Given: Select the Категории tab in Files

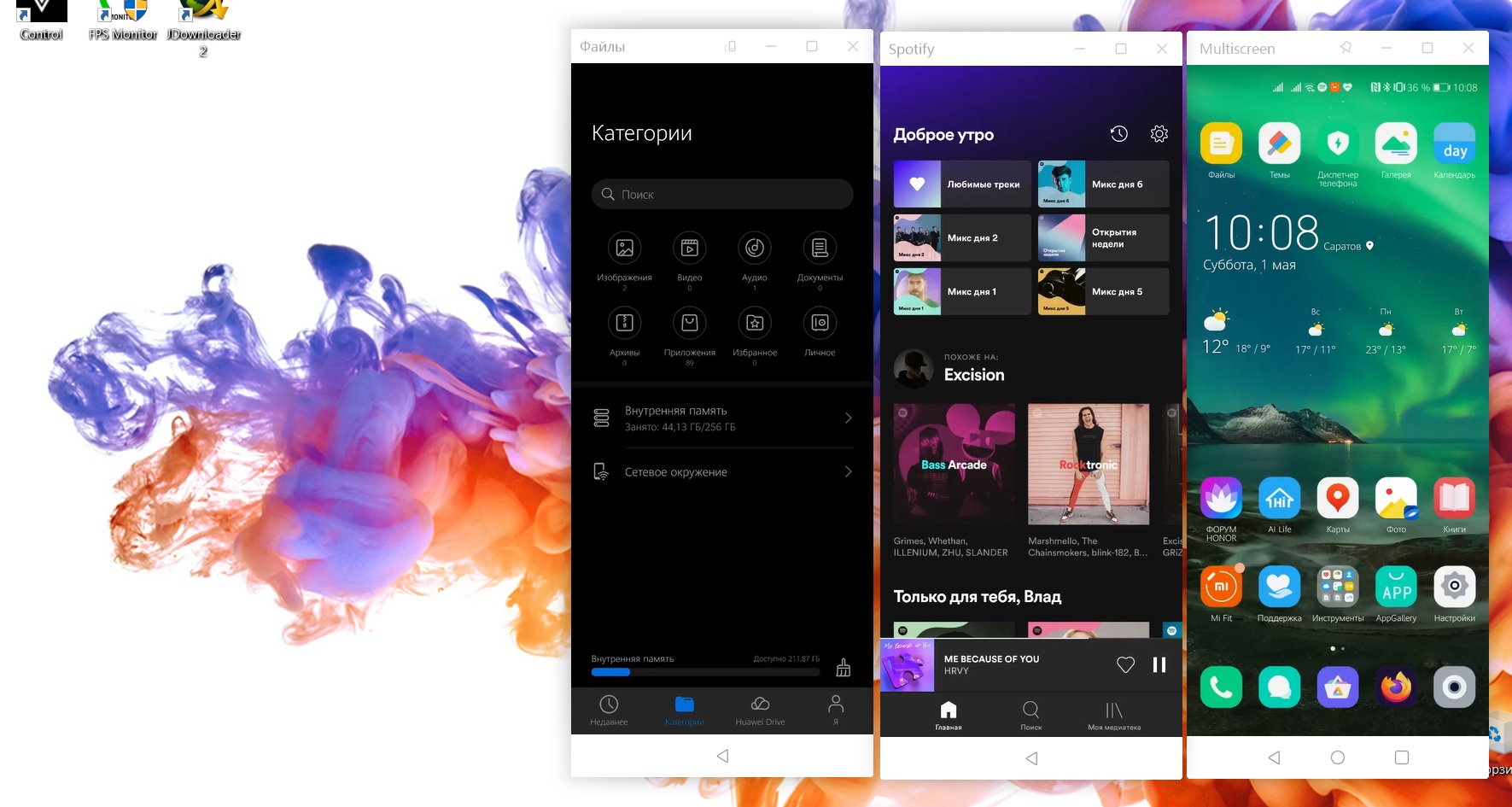Looking at the screenshot, I should 685,710.
